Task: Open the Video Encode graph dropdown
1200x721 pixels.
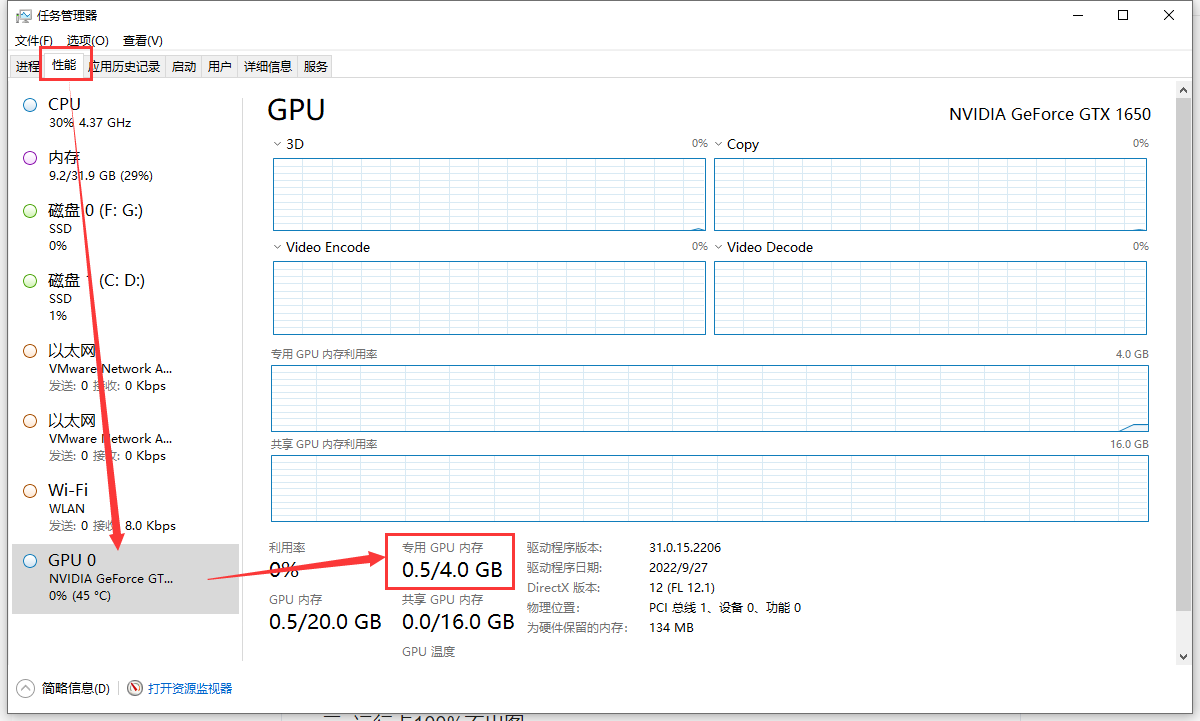Action: 278,247
